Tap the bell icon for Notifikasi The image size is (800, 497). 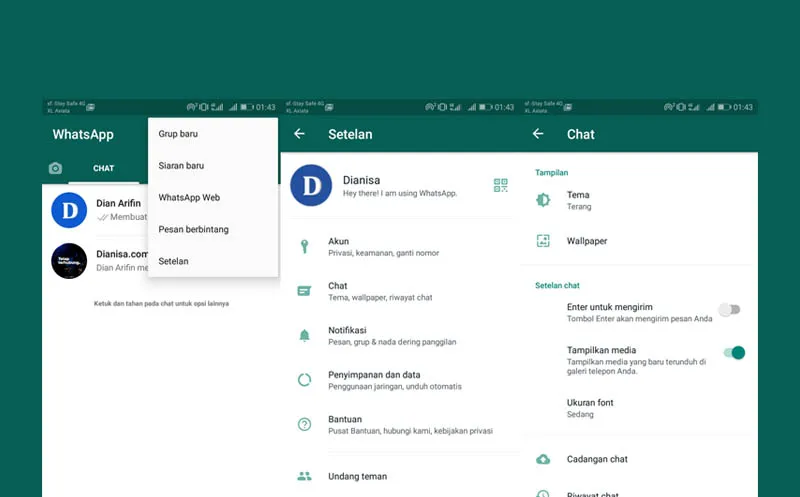(305, 336)
